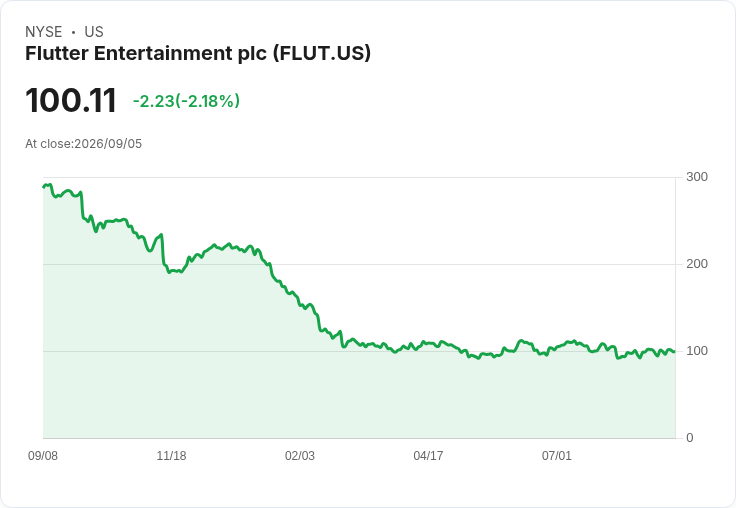Click the 100 price axis label
This screenshot has height=508, width=736.
697,351
